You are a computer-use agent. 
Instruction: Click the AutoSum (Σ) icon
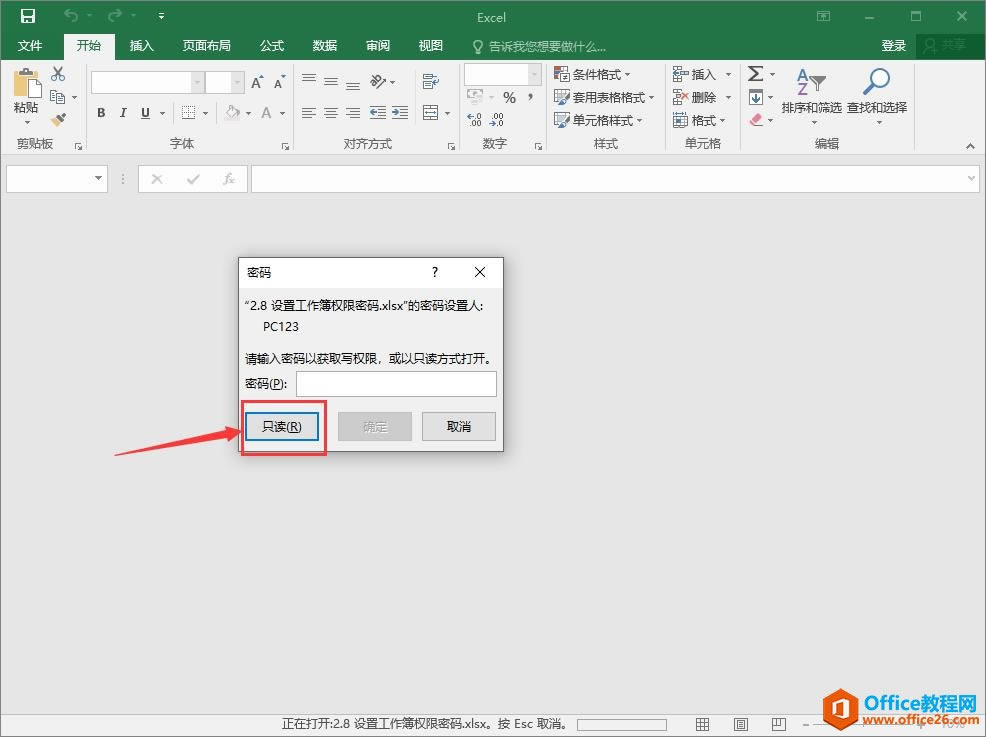click(x=755, y=73)
